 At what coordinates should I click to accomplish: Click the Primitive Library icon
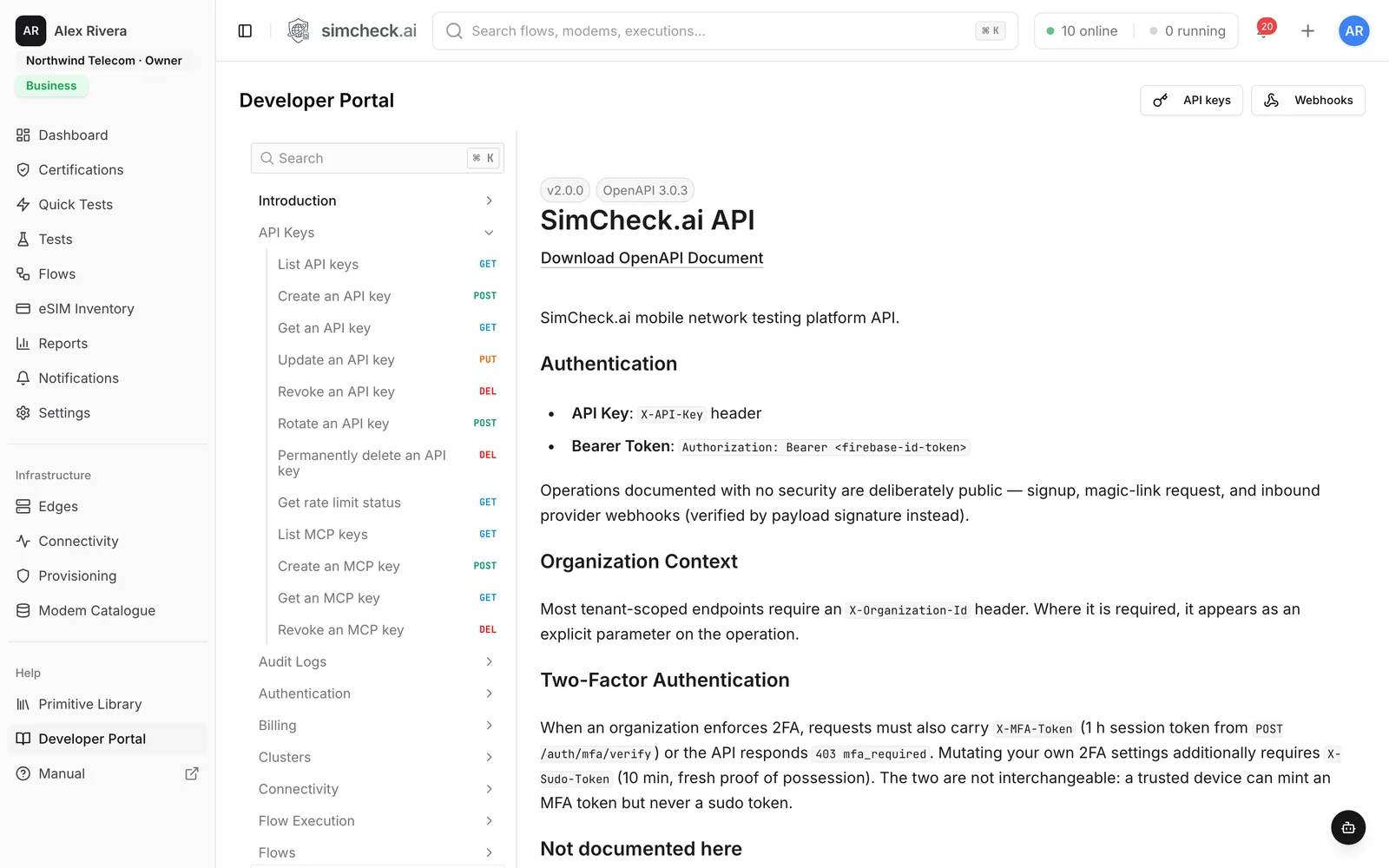[x=23, y=705]
